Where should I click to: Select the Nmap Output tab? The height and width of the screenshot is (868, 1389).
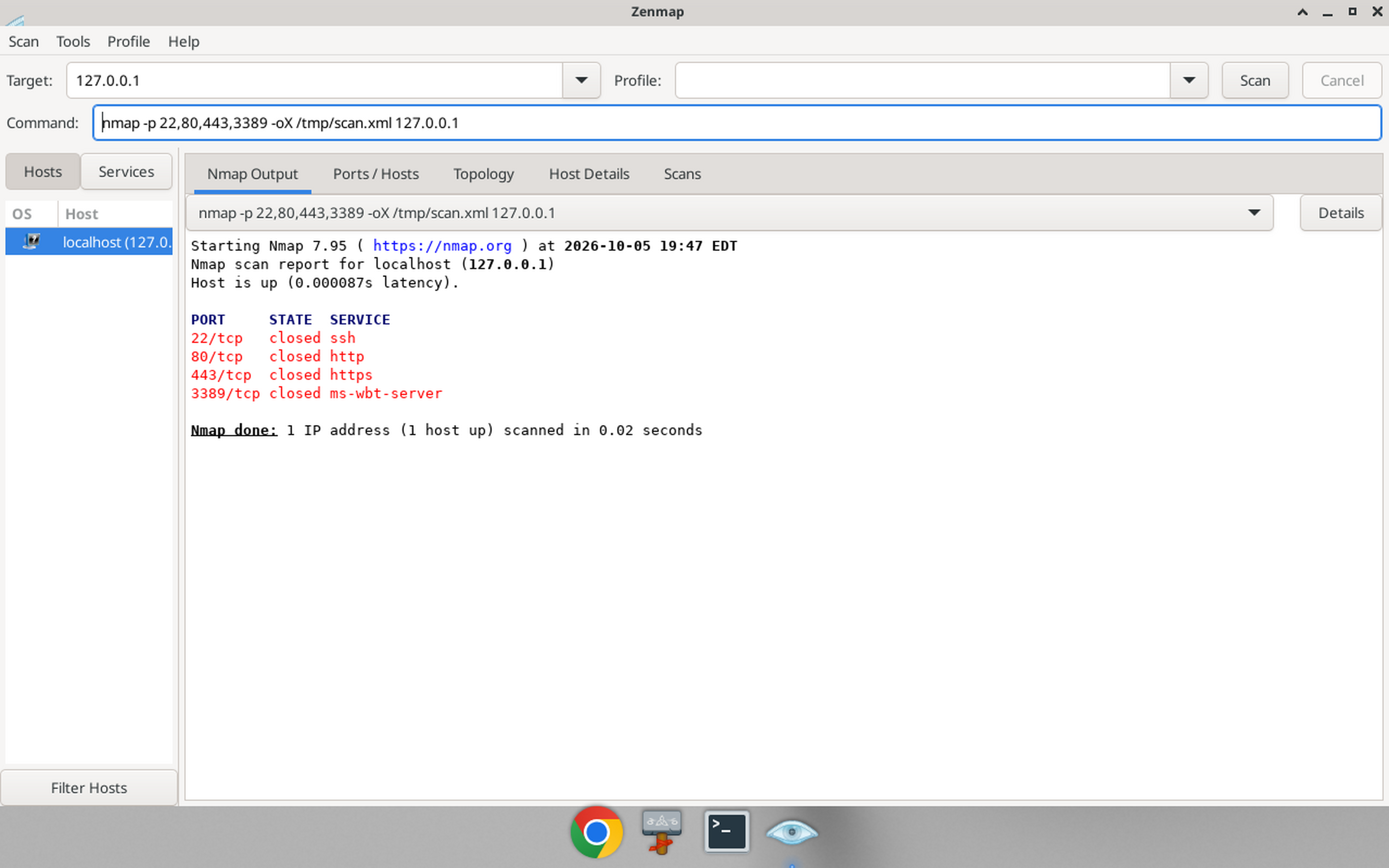point(252,174)
